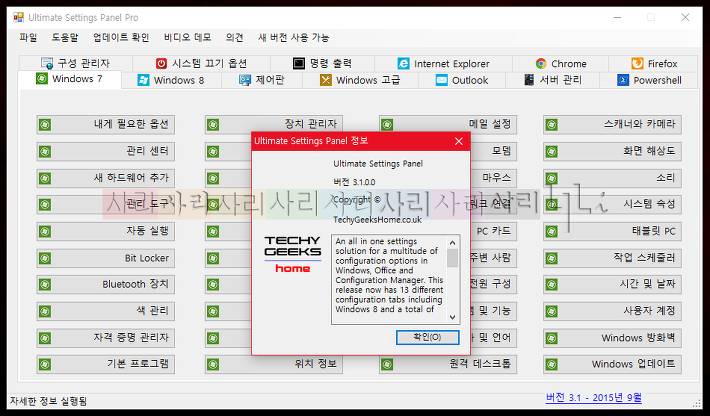Click the scroll down arrow in description box
Viewport: 710px width, 416px height.
click(452, 317)
